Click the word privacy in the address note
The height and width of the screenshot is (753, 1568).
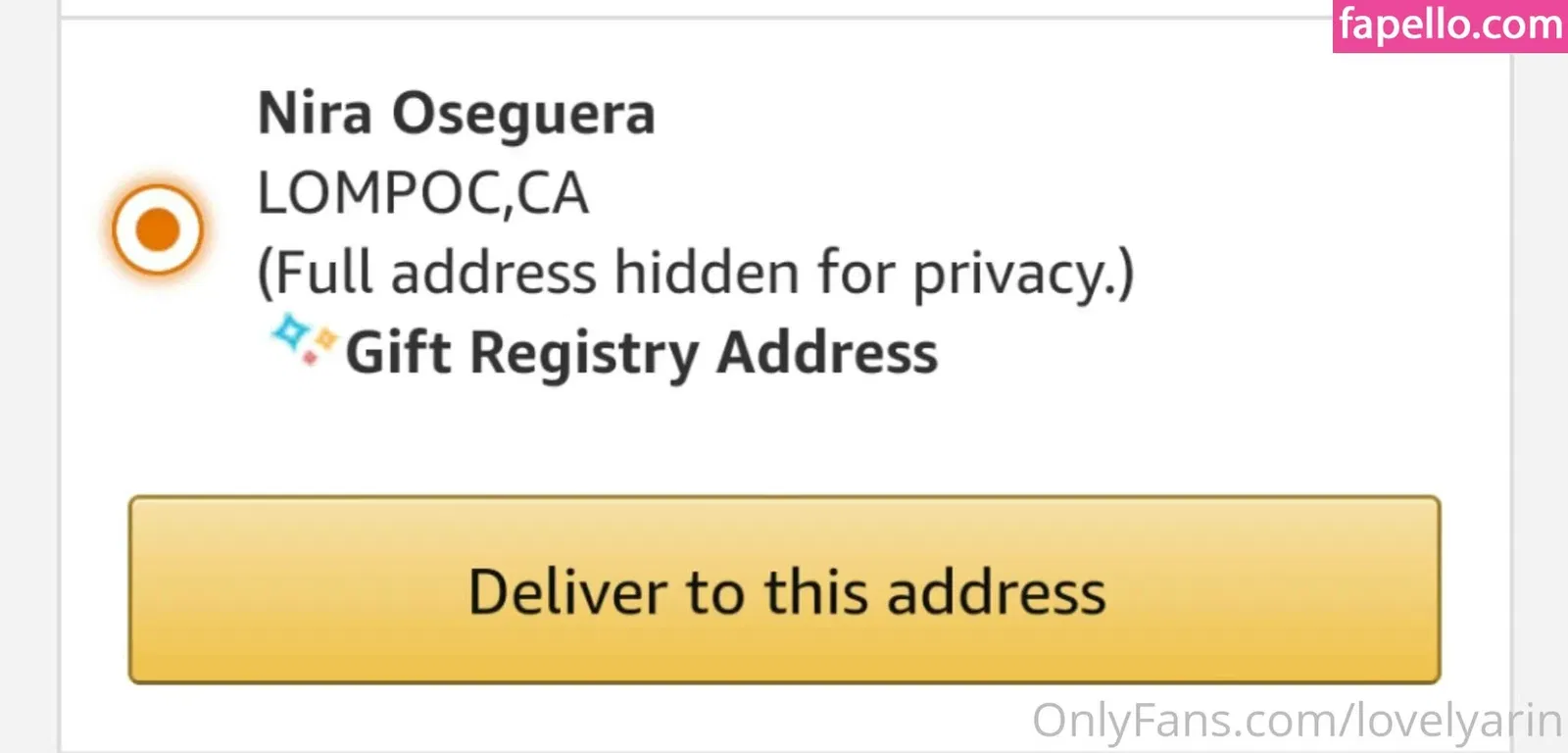[1011, 273]
